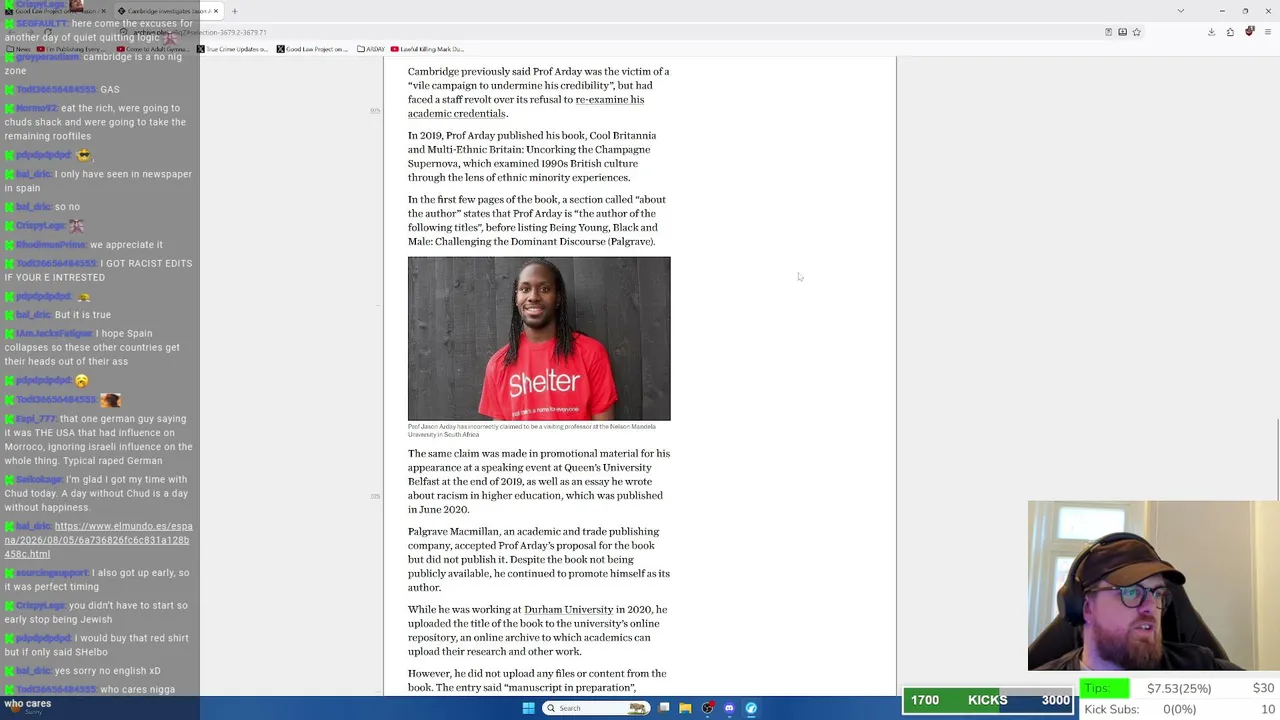
Task: Open the downloads arrow icon
Action: click(x=1211, y=32)
